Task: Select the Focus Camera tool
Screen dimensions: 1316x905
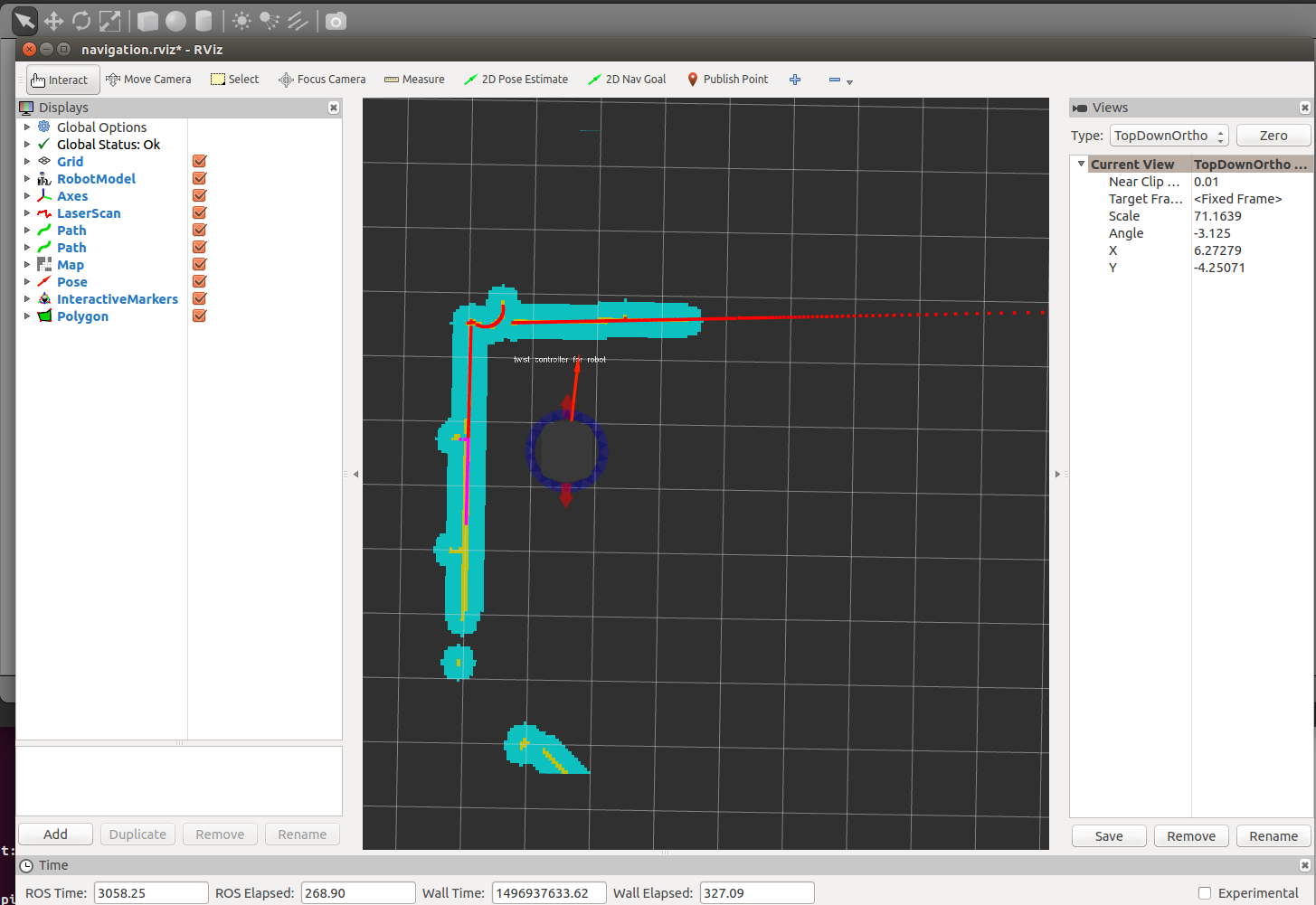Action: (322, 80)
